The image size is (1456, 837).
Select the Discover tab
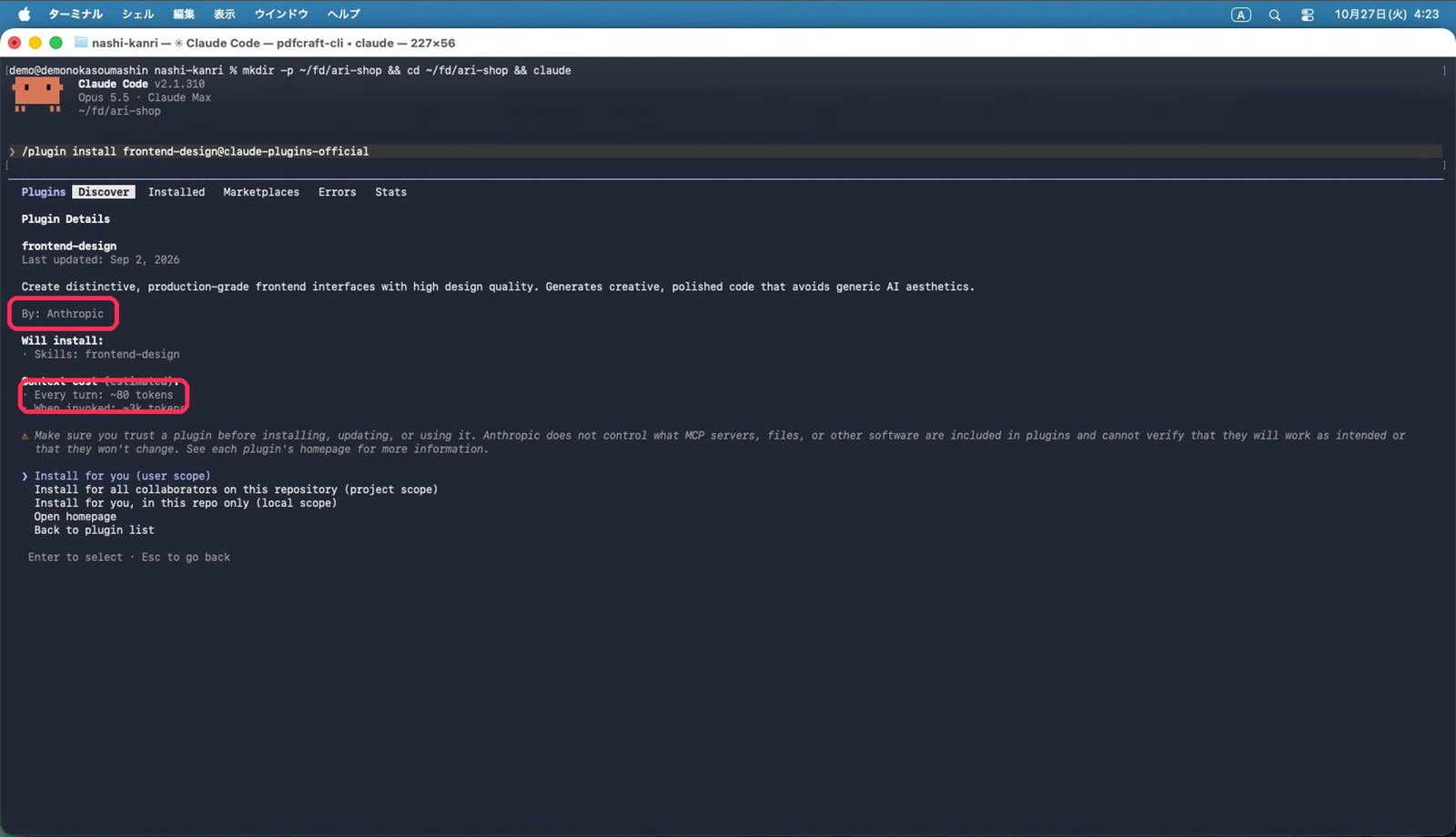(x=104, y=192)
